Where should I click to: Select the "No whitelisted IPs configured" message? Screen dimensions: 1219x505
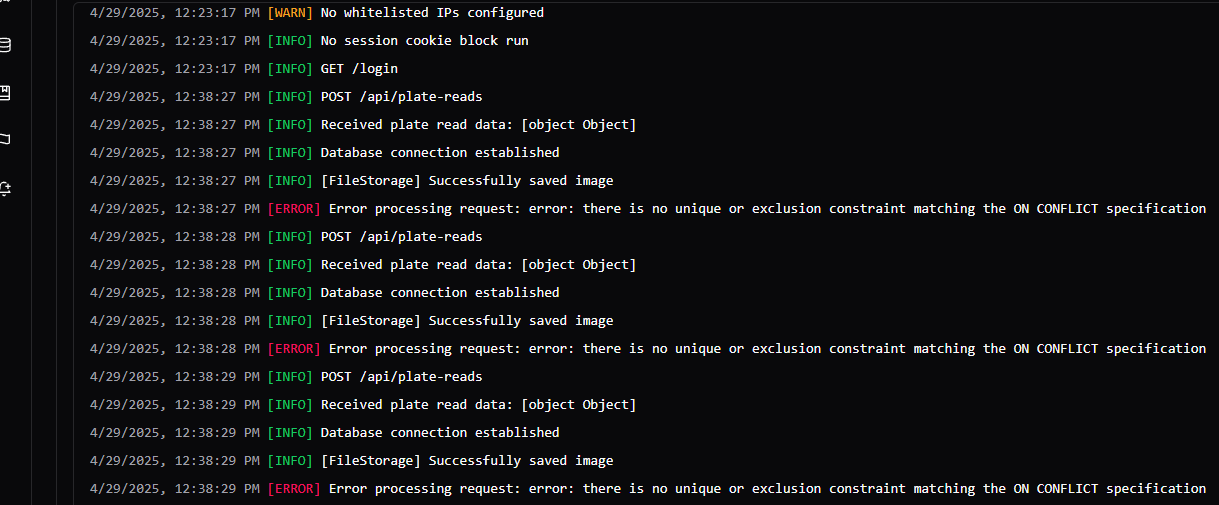[432, 13]
